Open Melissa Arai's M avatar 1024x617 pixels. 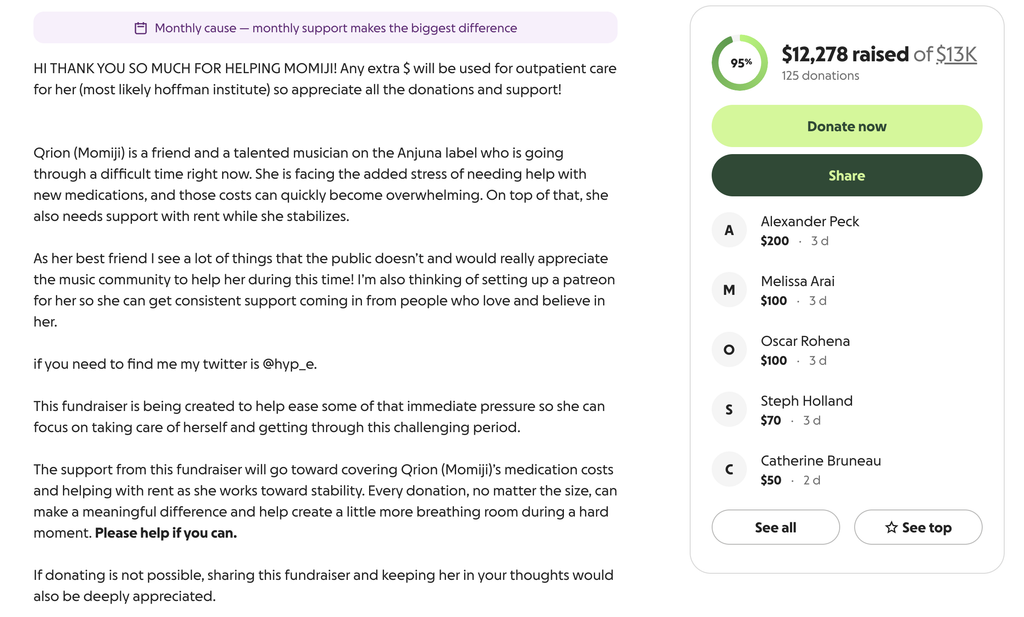click(729, 290)
